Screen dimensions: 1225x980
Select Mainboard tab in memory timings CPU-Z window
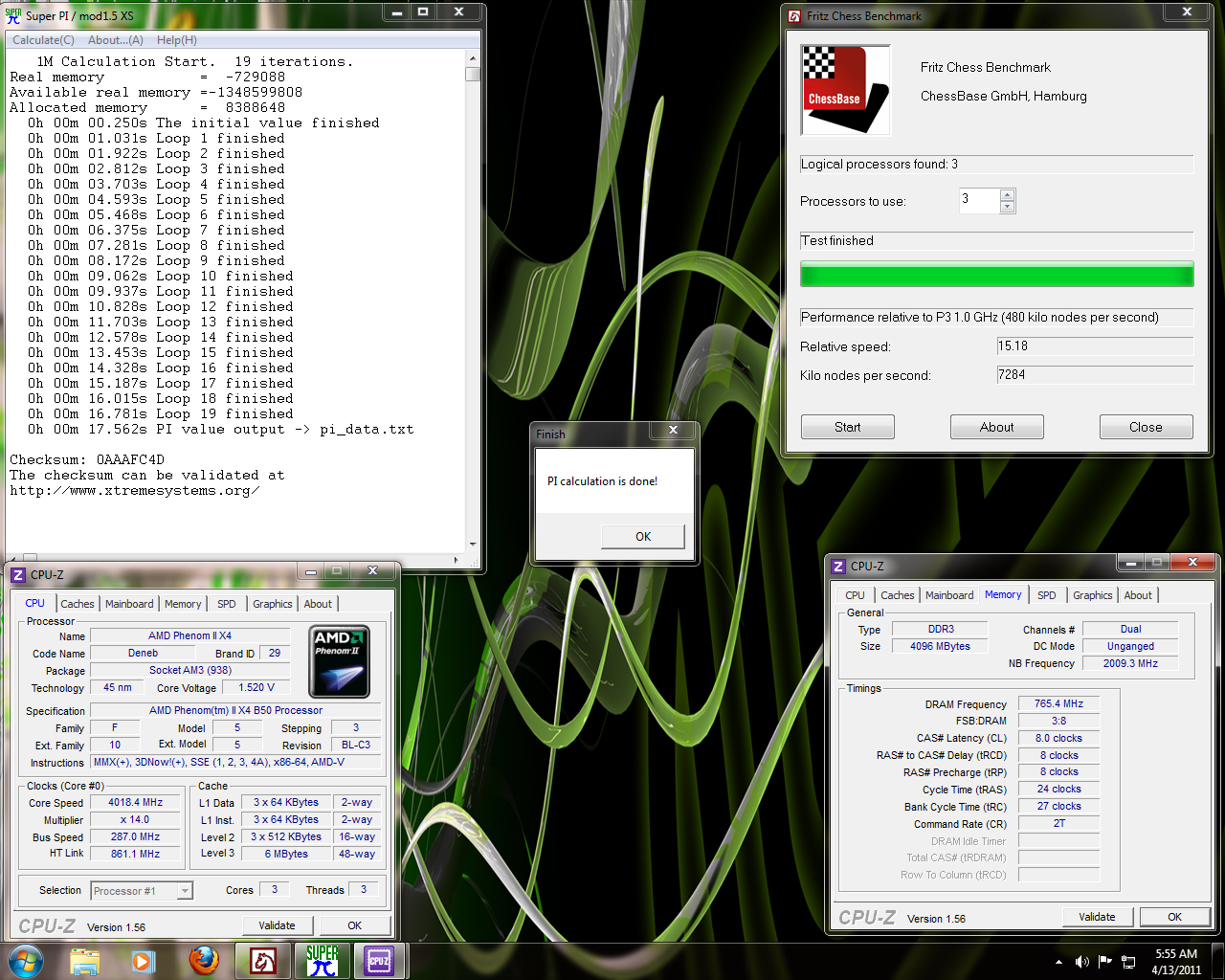pyautogui.click(x=949, y=595)
